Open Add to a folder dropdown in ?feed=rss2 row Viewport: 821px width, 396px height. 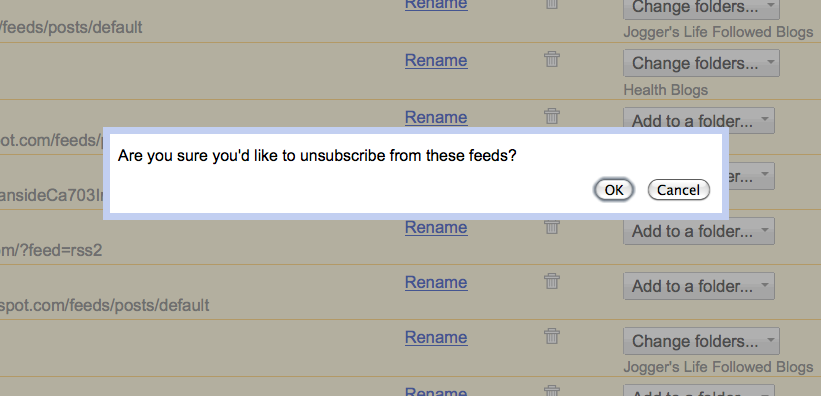point(698,231)
